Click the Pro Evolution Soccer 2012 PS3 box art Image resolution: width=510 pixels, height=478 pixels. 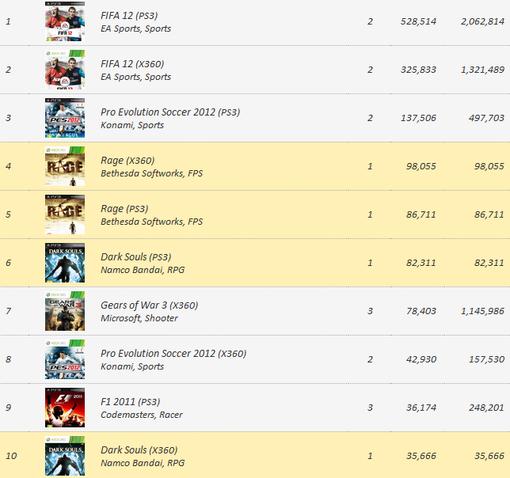point(65,118)
